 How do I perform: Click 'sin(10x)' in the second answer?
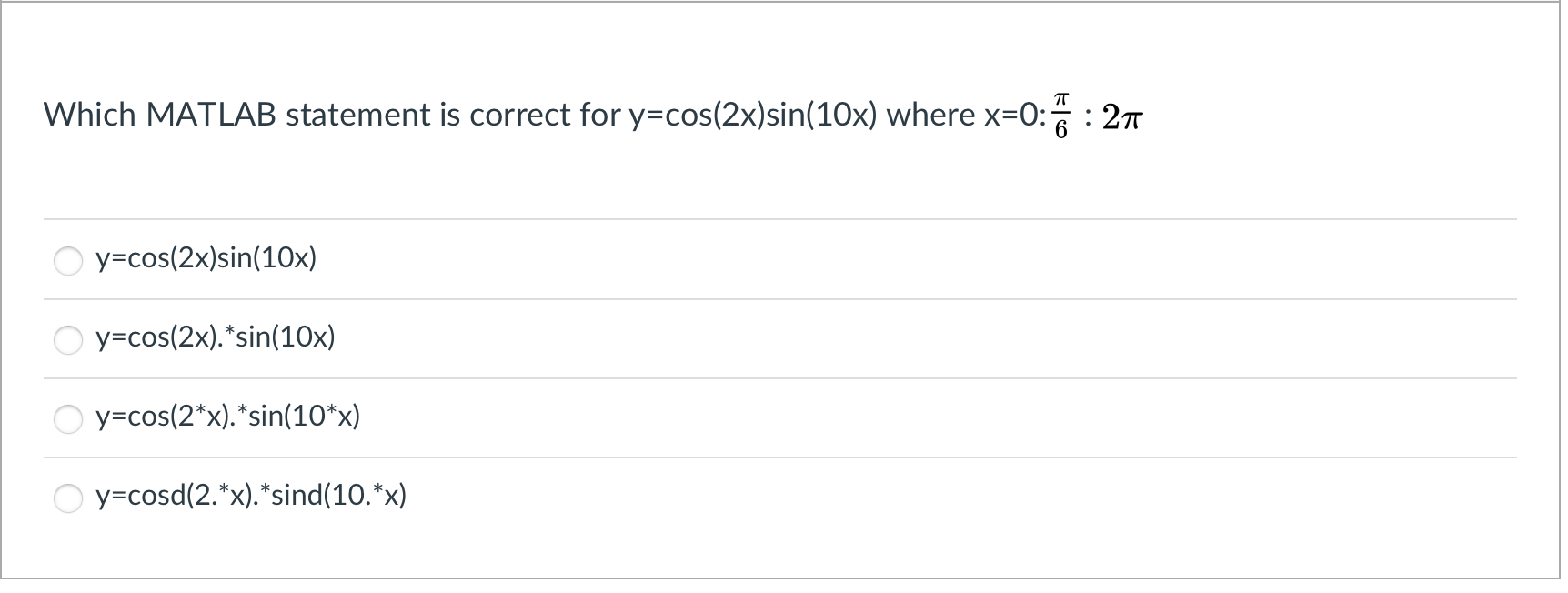[x=286, y=338]
